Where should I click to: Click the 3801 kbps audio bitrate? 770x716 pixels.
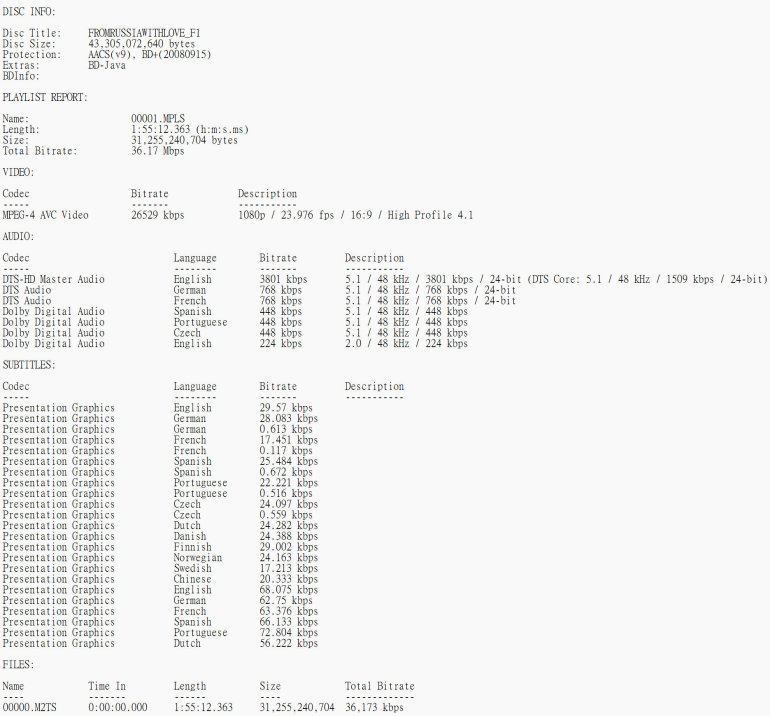click(283, 279)
